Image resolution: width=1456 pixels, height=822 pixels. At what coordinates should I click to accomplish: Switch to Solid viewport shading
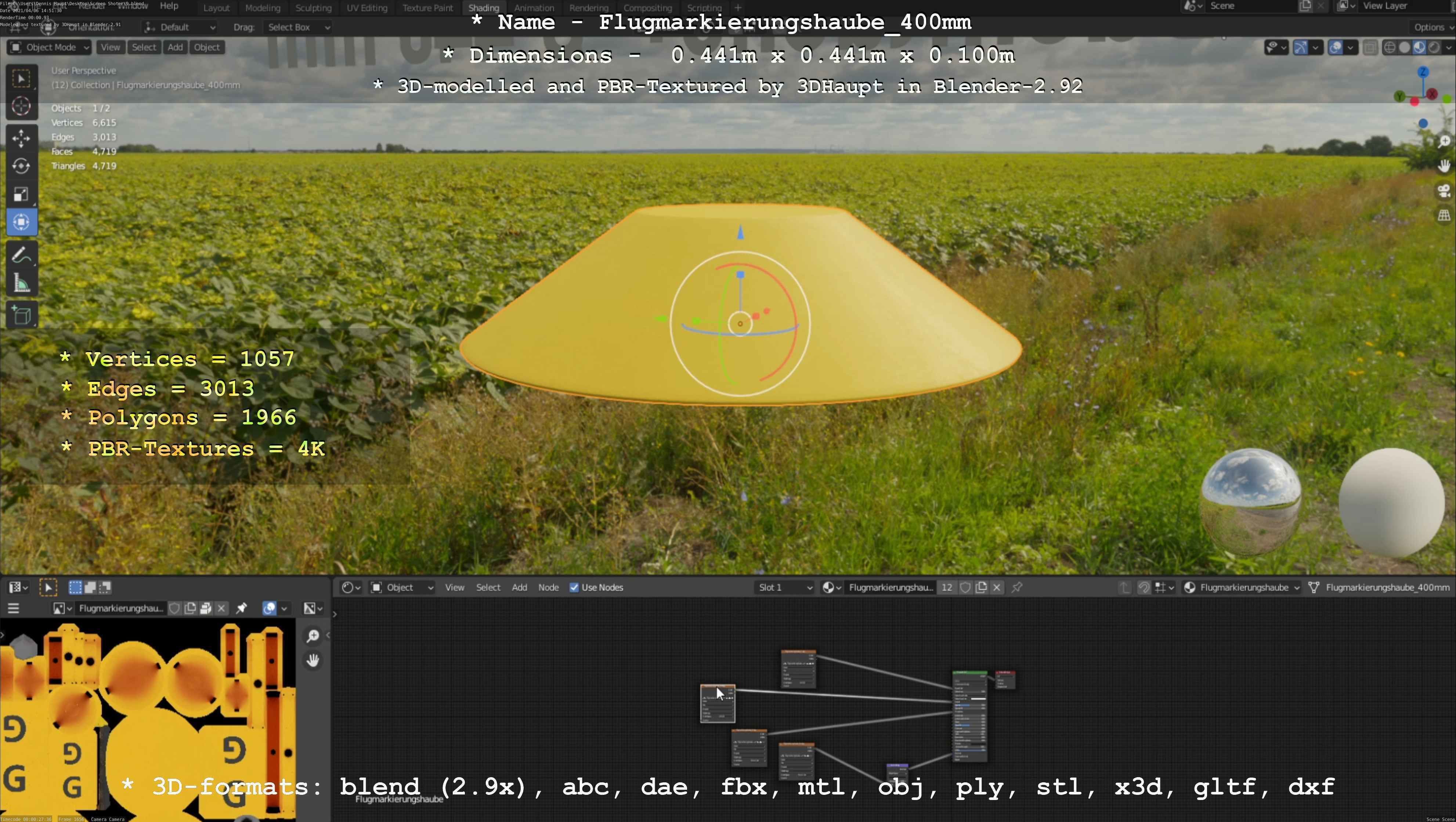(x=1405, y=47)
